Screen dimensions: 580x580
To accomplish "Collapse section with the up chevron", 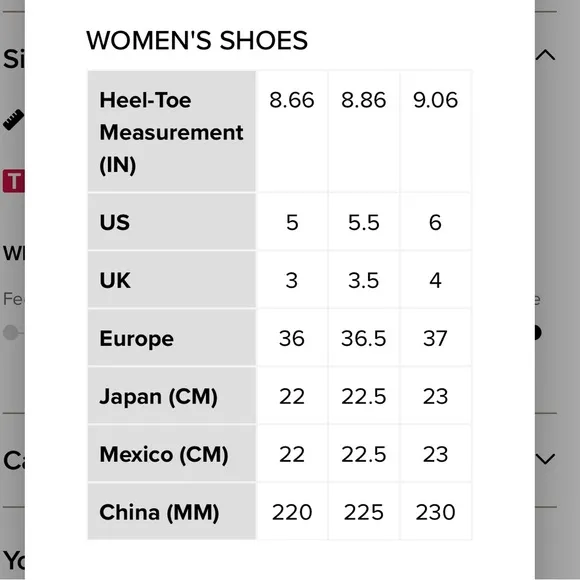I will coord(545,55).
